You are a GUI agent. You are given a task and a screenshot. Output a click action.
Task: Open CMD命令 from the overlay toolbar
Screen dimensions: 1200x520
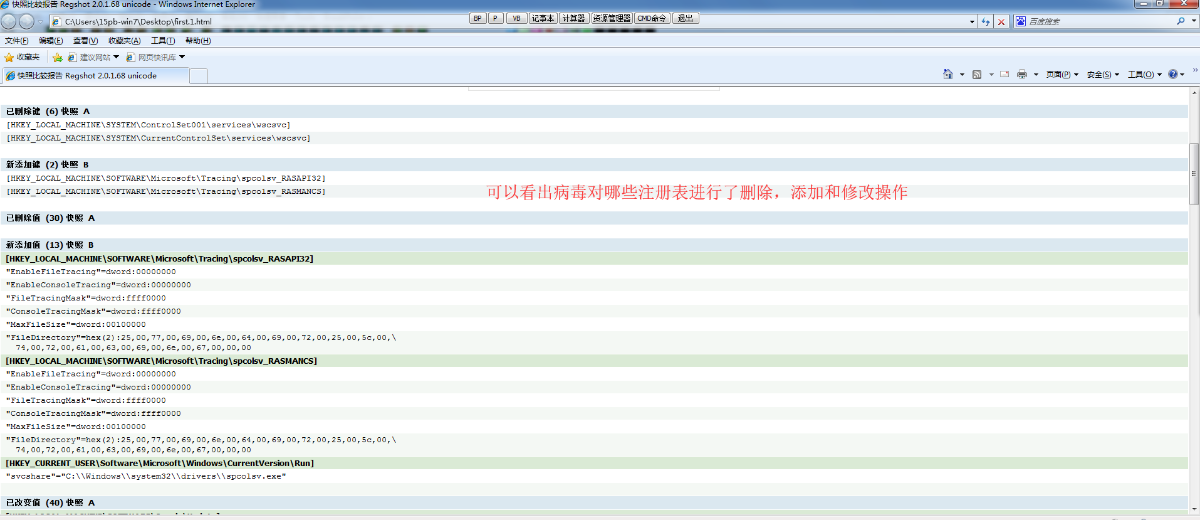pos(653,18)
